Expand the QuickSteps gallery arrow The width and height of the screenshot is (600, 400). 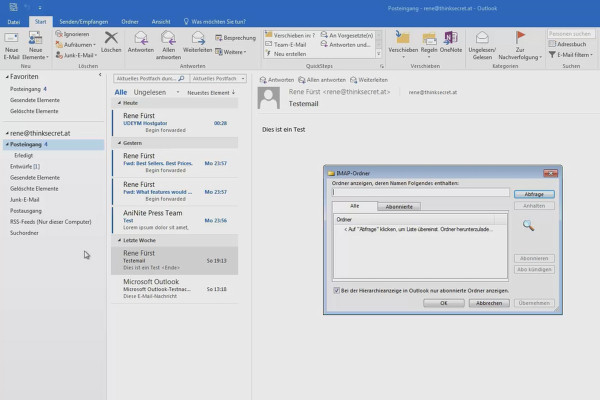tap(379, 54)
